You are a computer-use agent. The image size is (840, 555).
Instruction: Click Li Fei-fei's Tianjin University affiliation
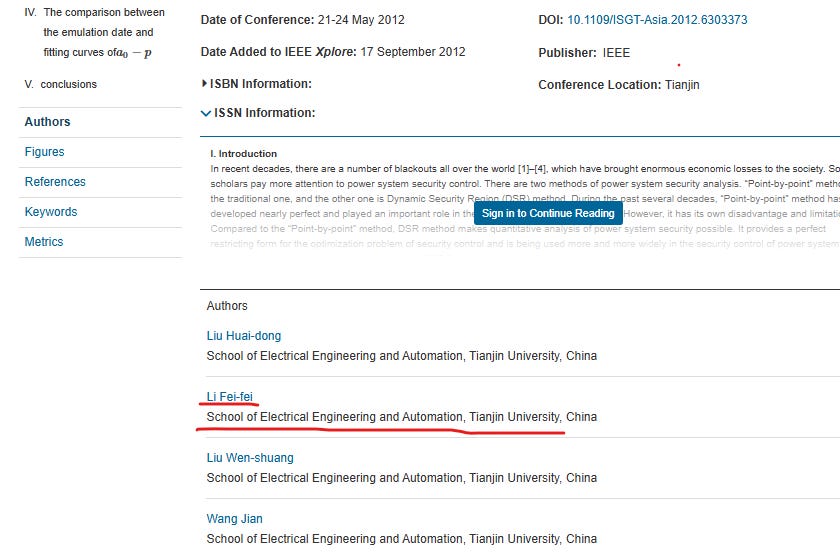(x=402, y=417)
